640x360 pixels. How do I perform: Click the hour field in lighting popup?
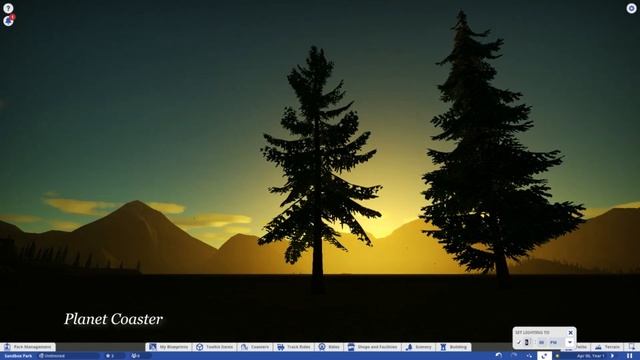pos(527,342)
